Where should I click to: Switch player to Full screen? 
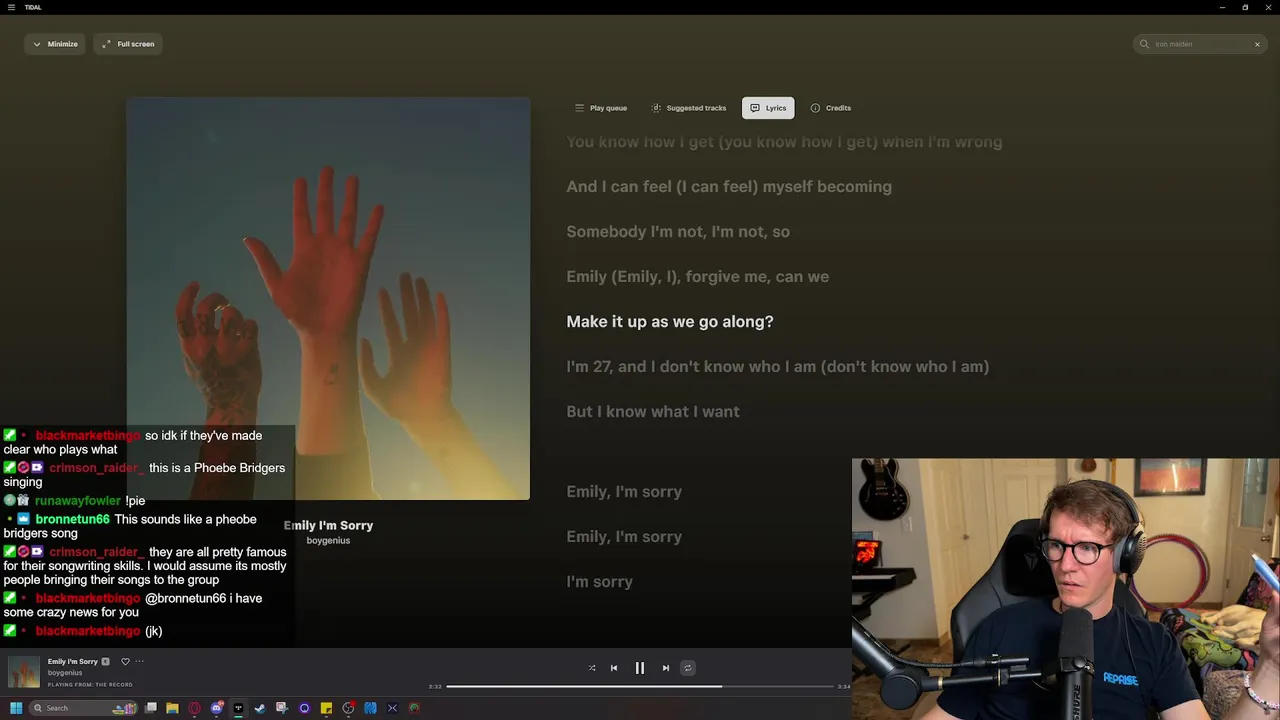[128, 44]
